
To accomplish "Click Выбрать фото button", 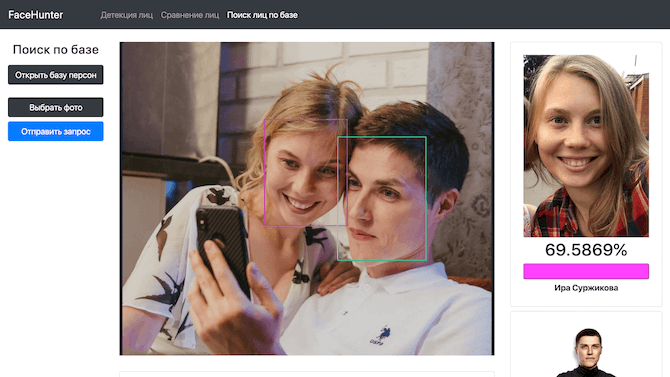I will tap(56, 107).
